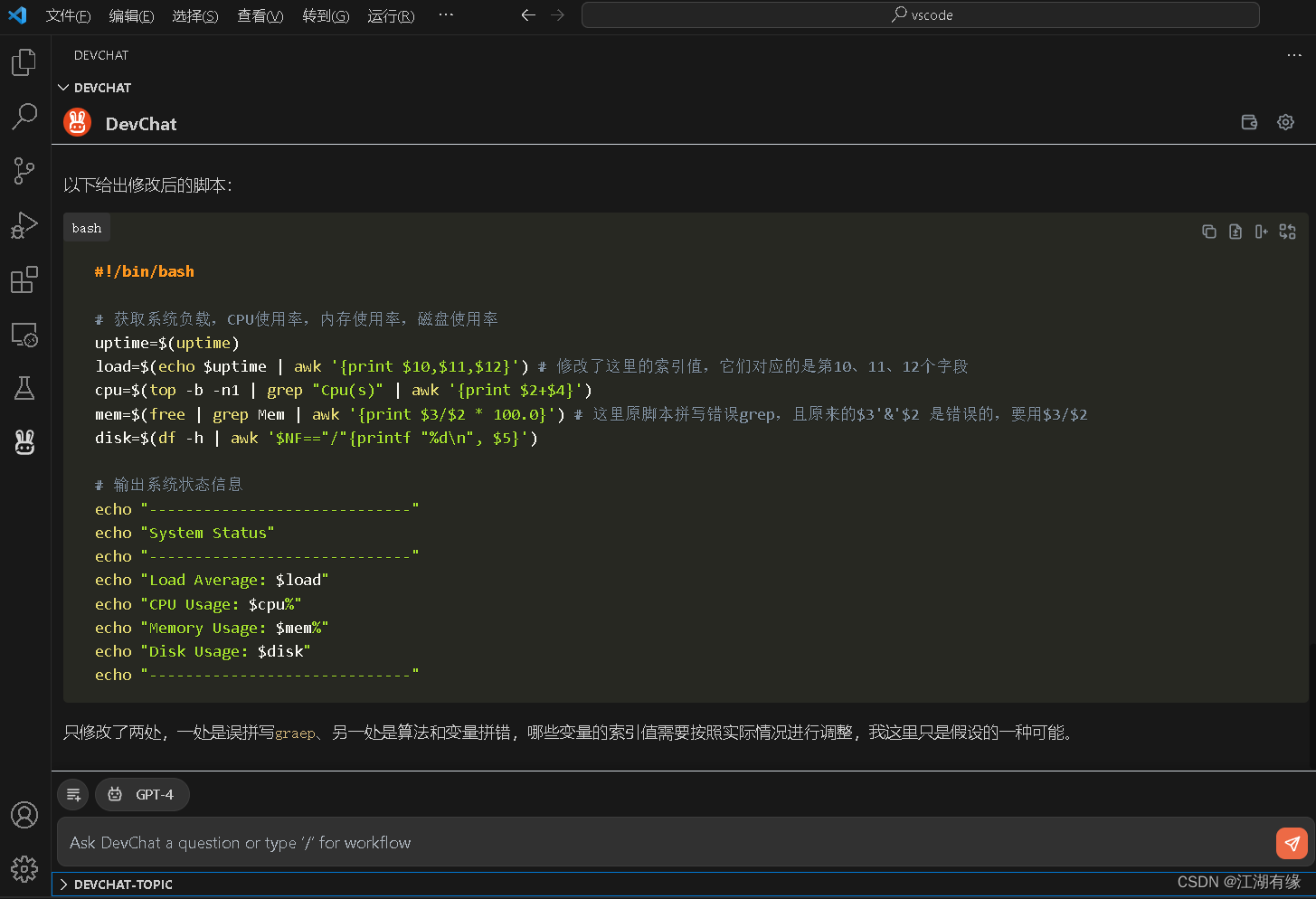Go forward with the right arrow
Screen dimensions: 1316x899
click(x=557, y=15)
